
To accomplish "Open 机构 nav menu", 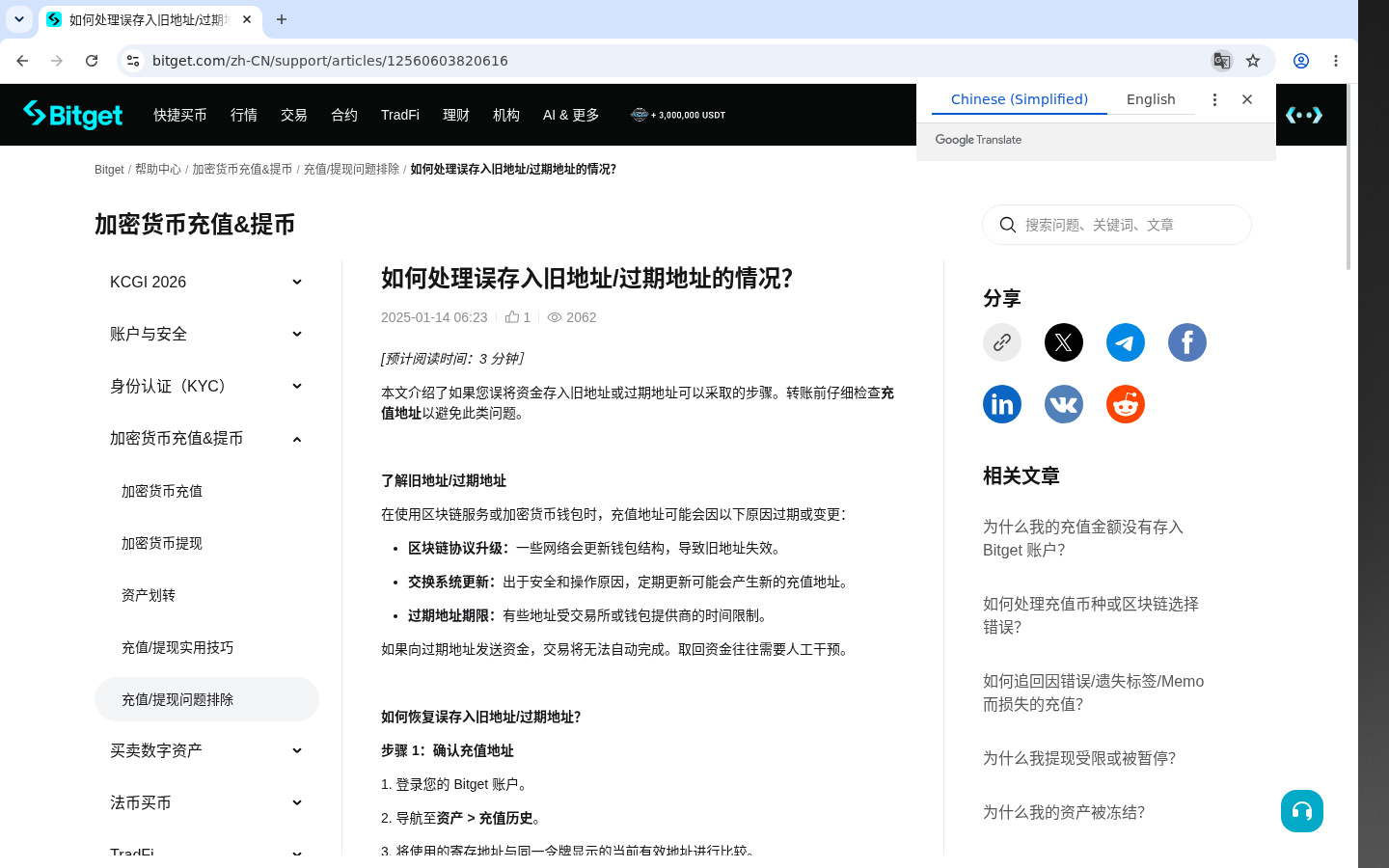I will (x=506, y=115).
